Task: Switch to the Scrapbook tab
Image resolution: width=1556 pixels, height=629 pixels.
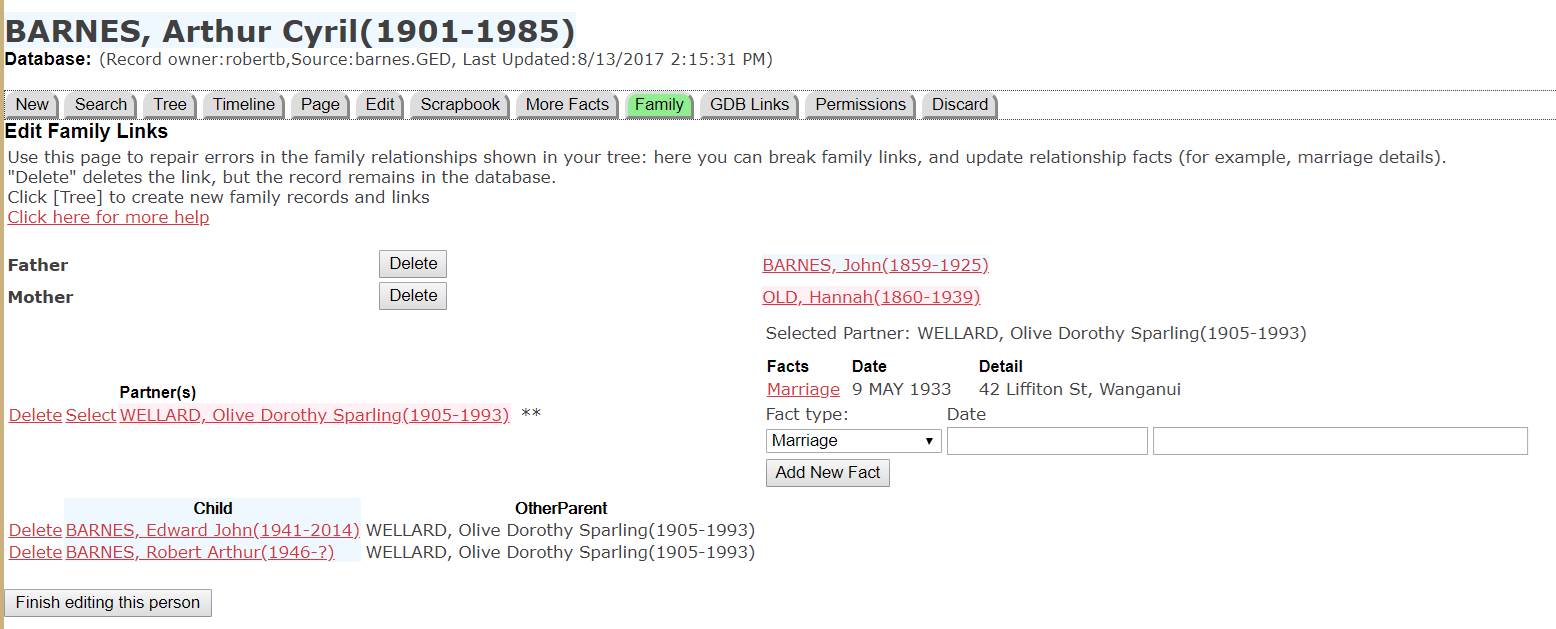Action: point(459,105)
